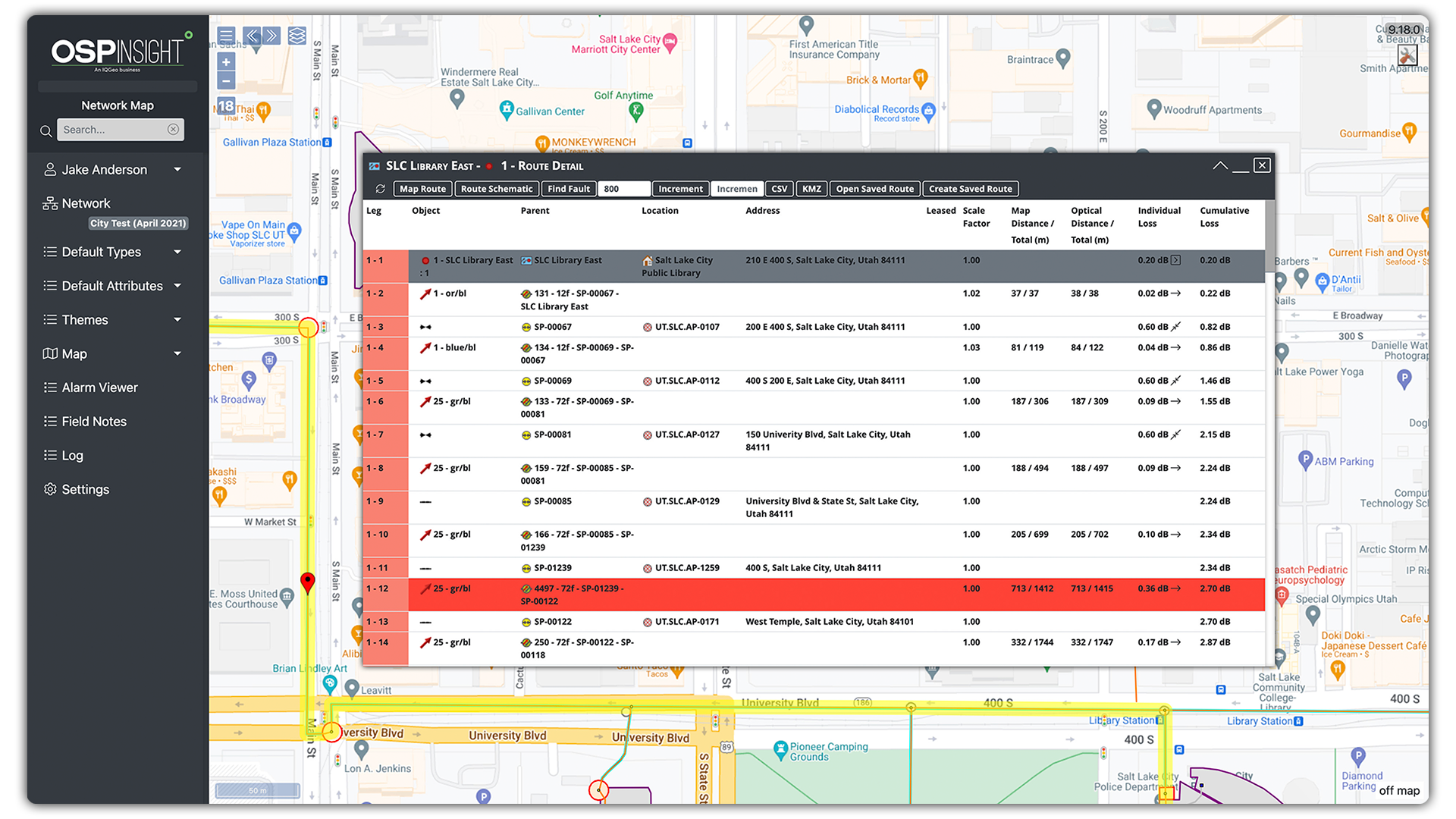This screenshot has height=819, width=1456.
Task: Click the Map Route button
Action: [422, 189]
